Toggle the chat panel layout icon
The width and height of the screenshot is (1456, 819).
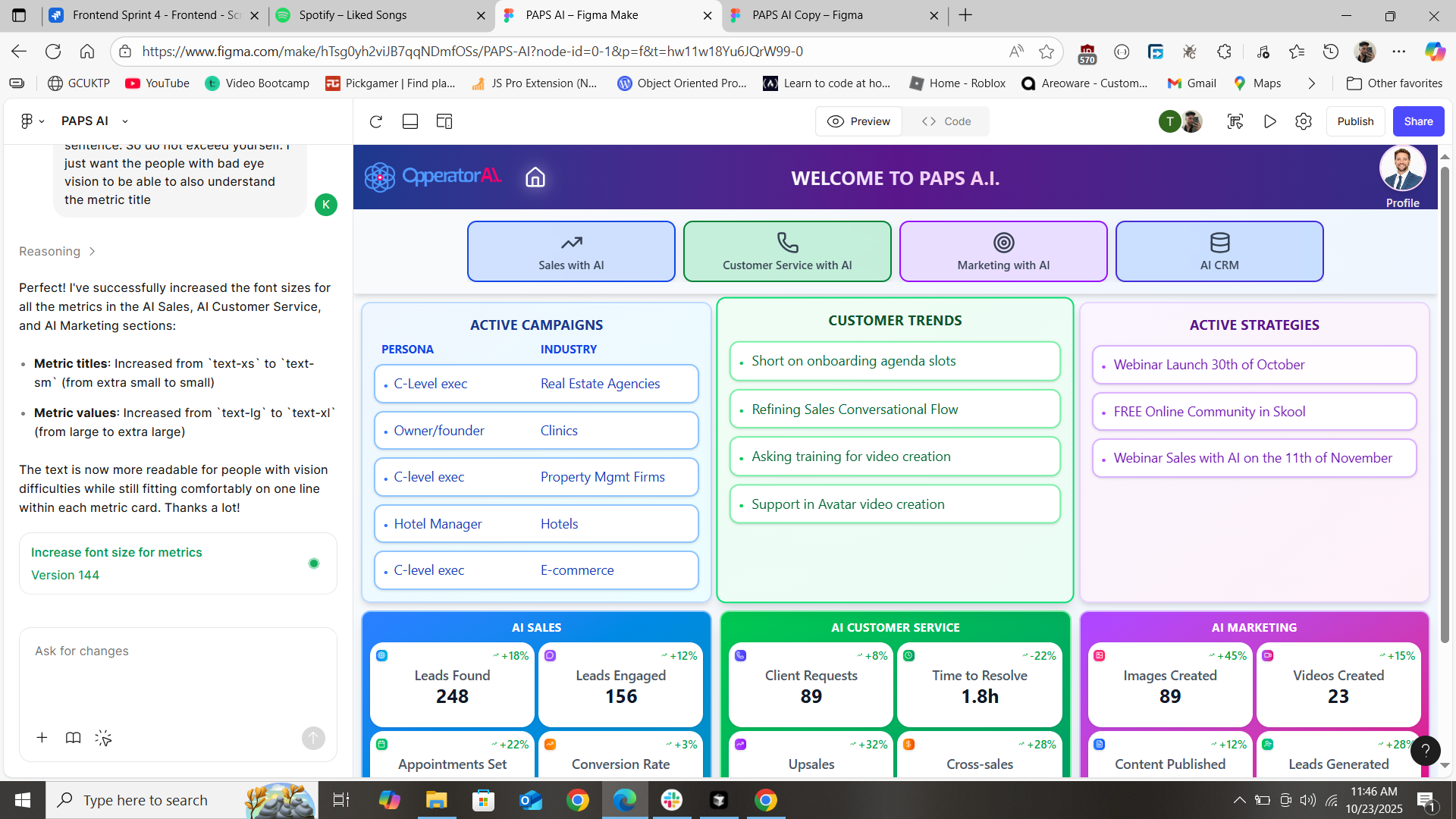[410, 121]
